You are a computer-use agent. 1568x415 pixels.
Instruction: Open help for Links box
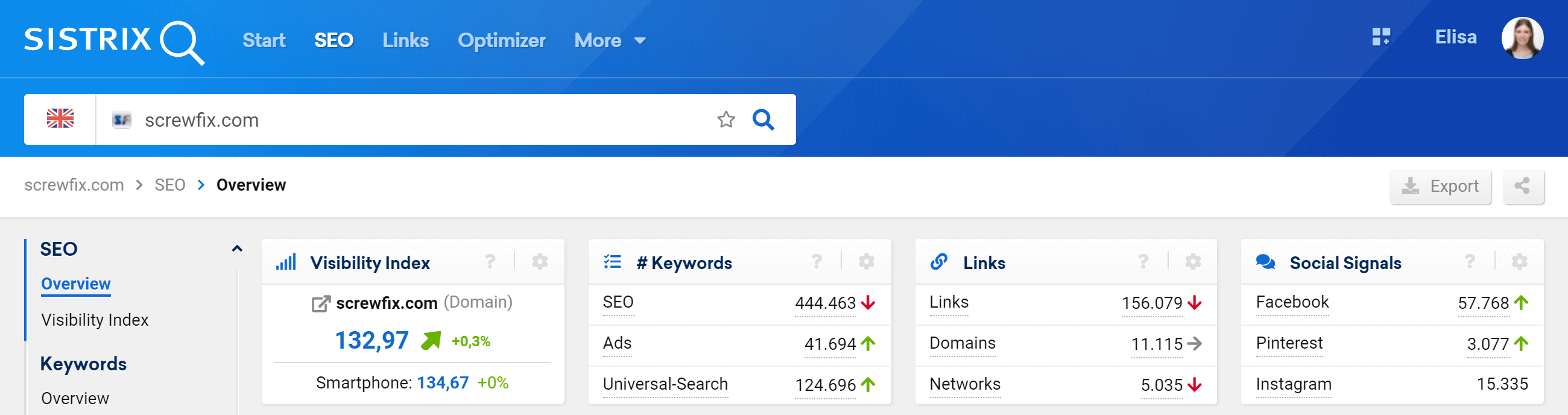click(x=1143, y=262)
